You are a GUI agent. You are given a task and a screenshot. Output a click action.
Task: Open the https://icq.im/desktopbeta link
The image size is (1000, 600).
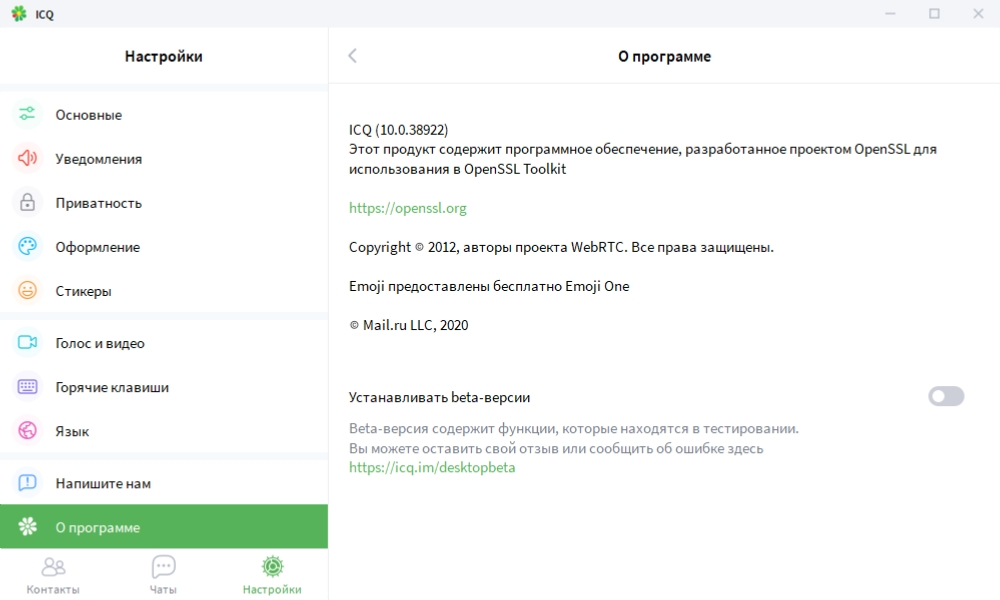click(x=432, y=467)
